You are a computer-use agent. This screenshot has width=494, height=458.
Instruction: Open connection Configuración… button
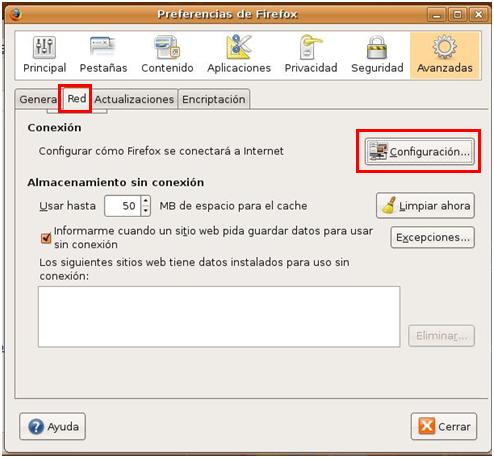coord(419,152)
